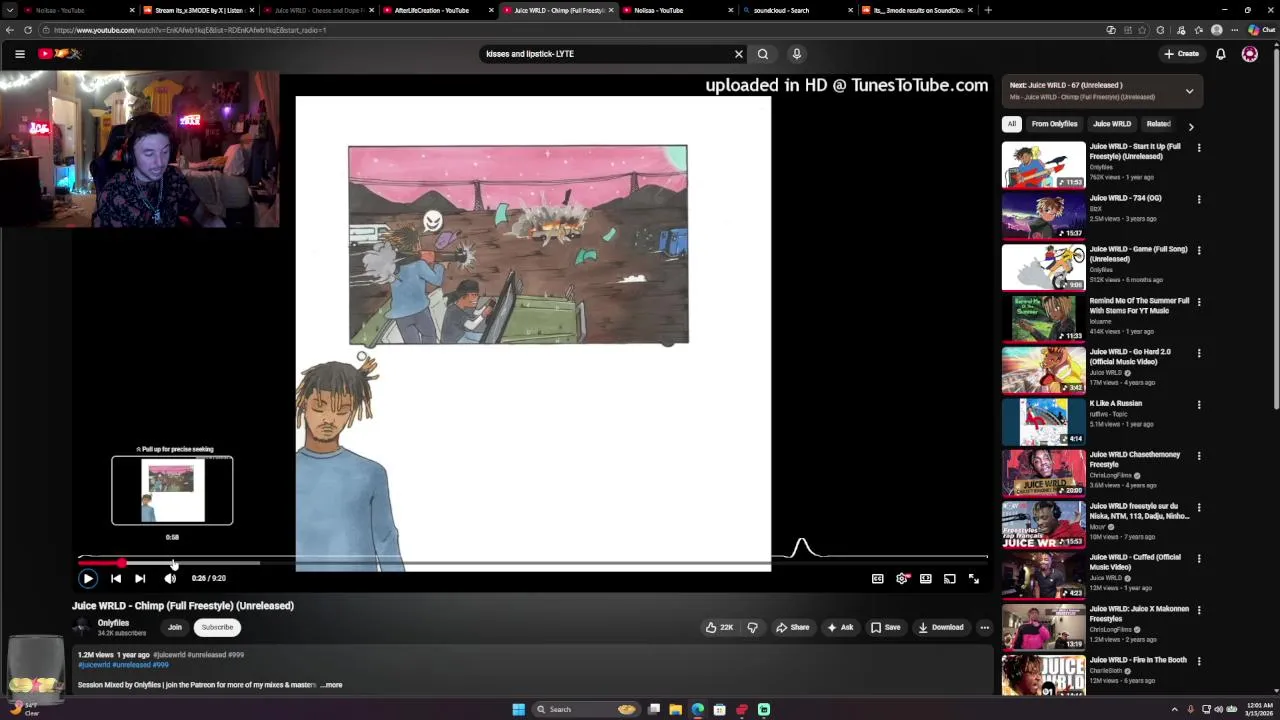The image size is (1280, 720).
Task: Go to the YouTube home logo
Action: (60, 54)
